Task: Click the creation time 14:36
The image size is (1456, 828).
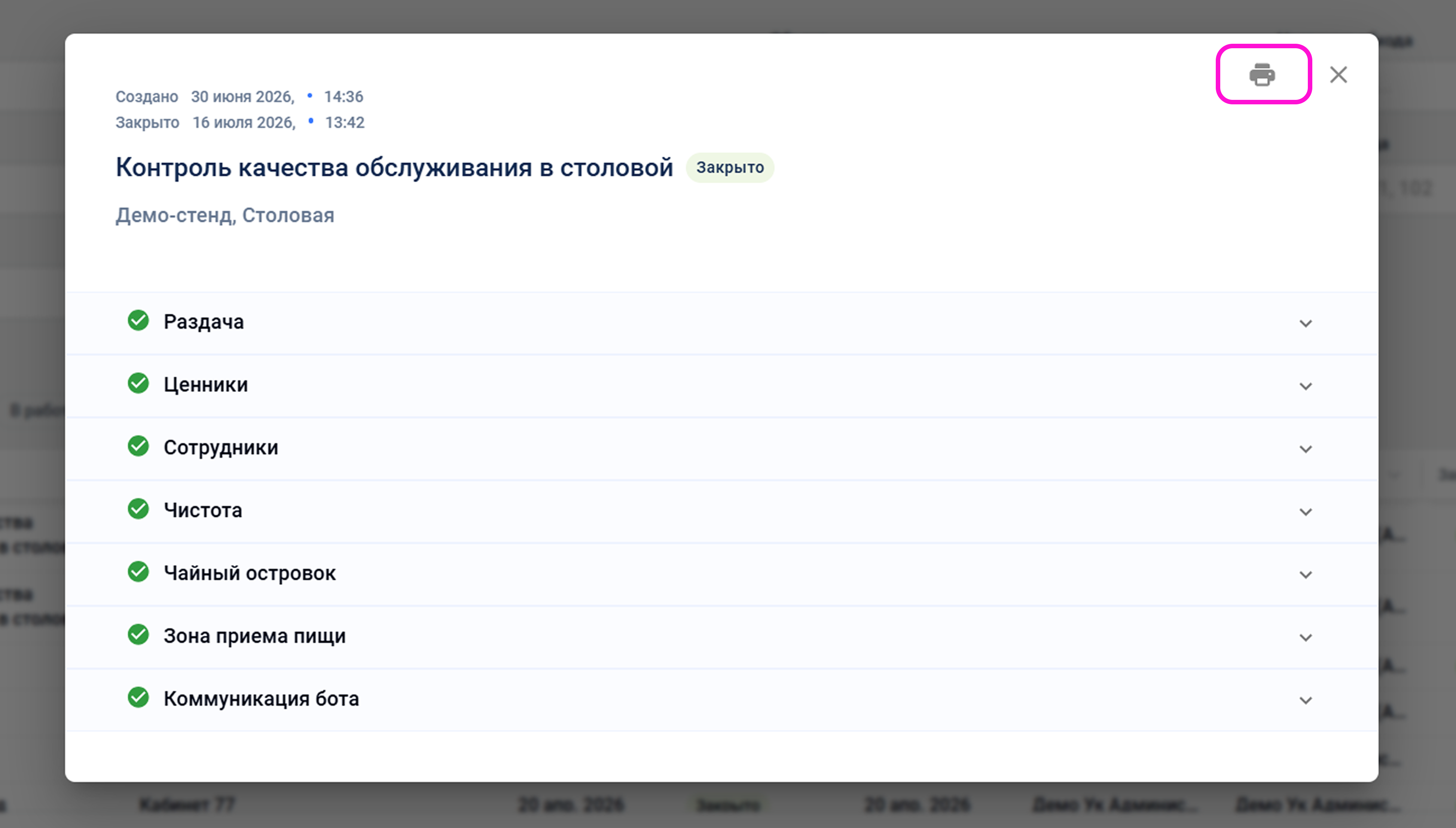Action: click(x=344, y=97)
